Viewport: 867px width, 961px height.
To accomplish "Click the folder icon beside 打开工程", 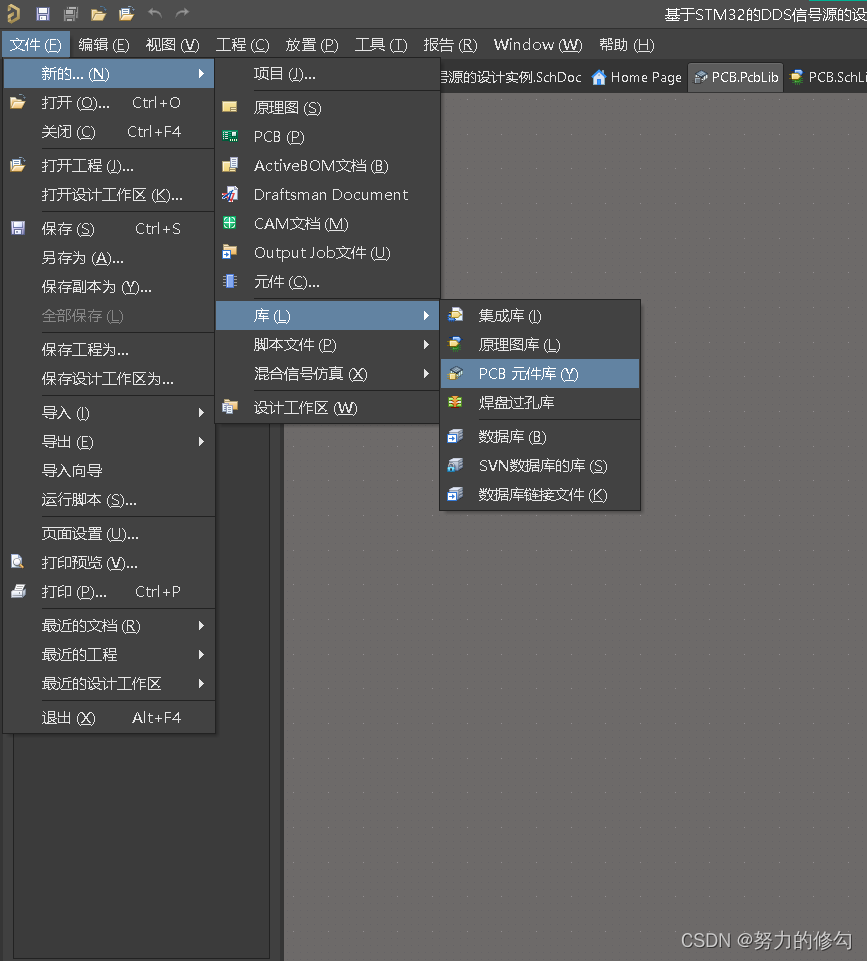I will pyautogui.click(x=18, y=165).
